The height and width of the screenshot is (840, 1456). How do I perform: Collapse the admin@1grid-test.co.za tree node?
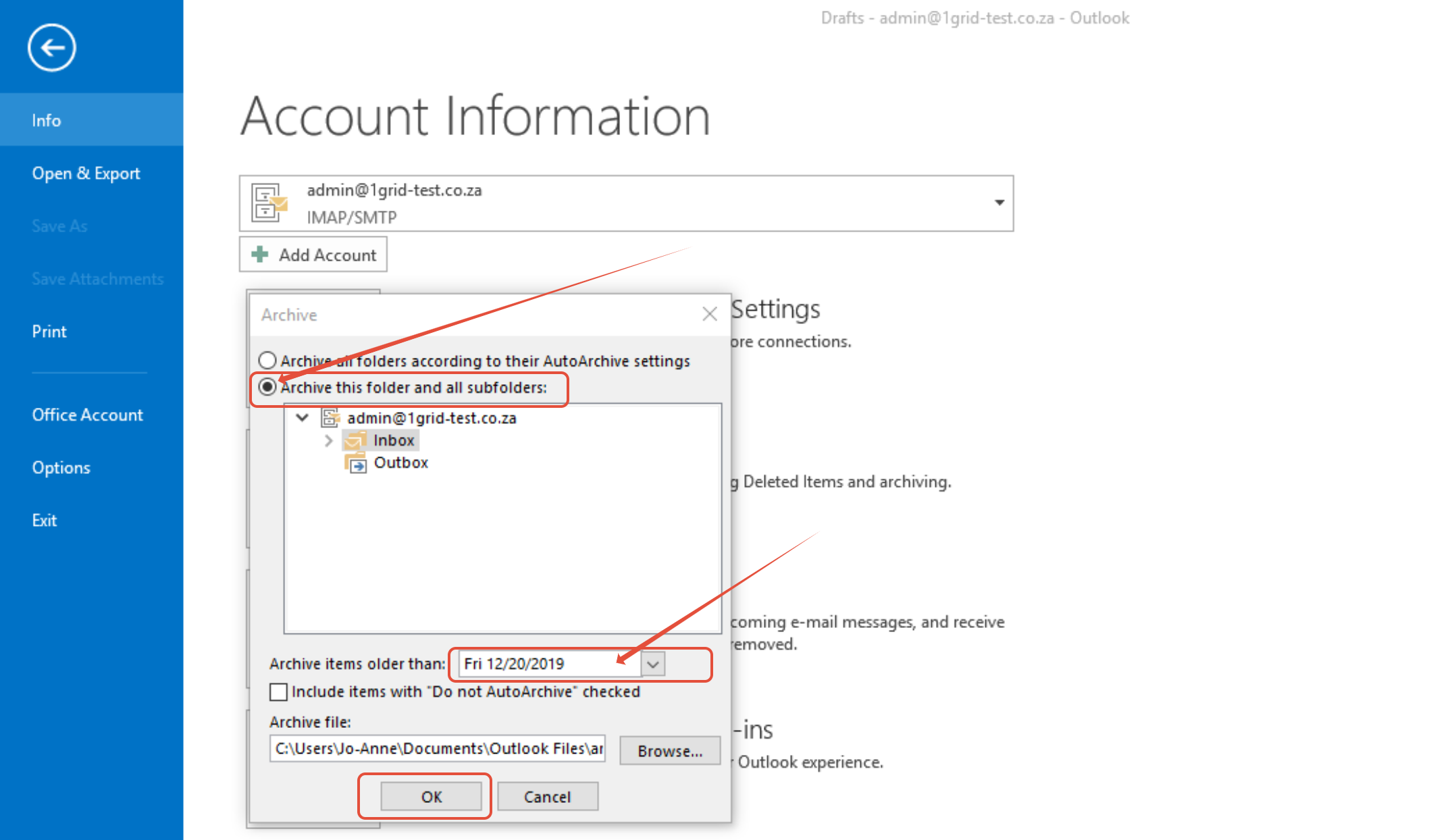[x=302, y=418]
